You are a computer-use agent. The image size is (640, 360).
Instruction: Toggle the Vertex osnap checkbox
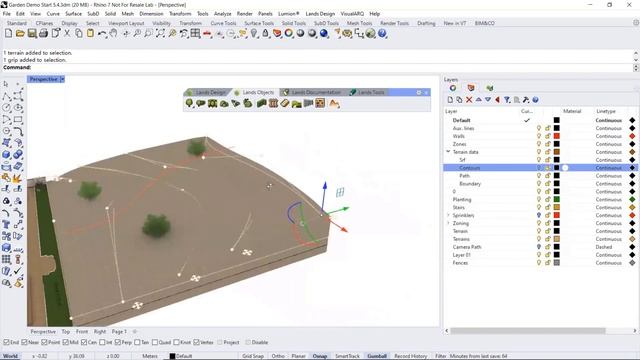(196, 342)
